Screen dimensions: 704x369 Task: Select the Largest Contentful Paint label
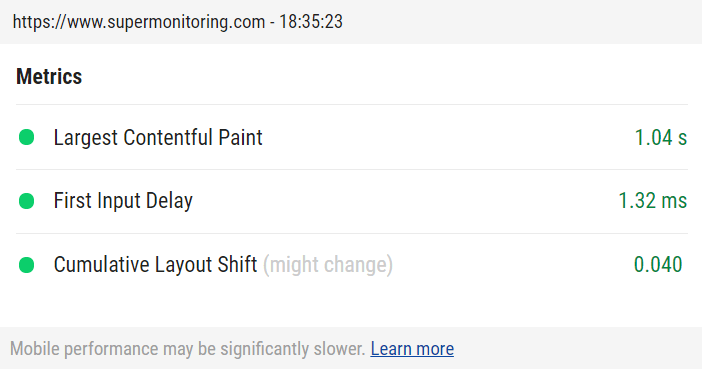[158, 137]
